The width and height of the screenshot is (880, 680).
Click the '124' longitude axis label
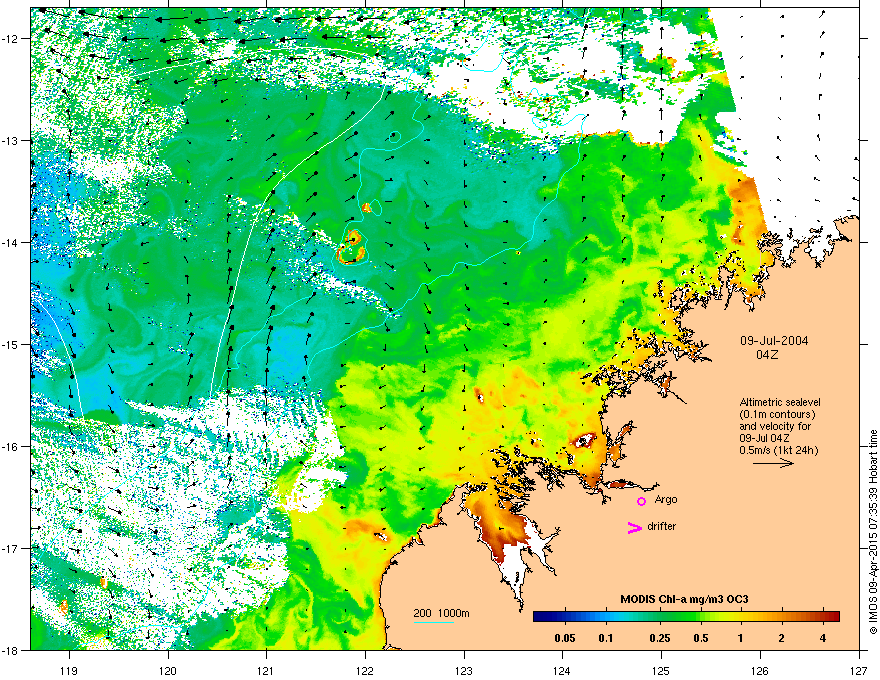click(x=563, y=670)
